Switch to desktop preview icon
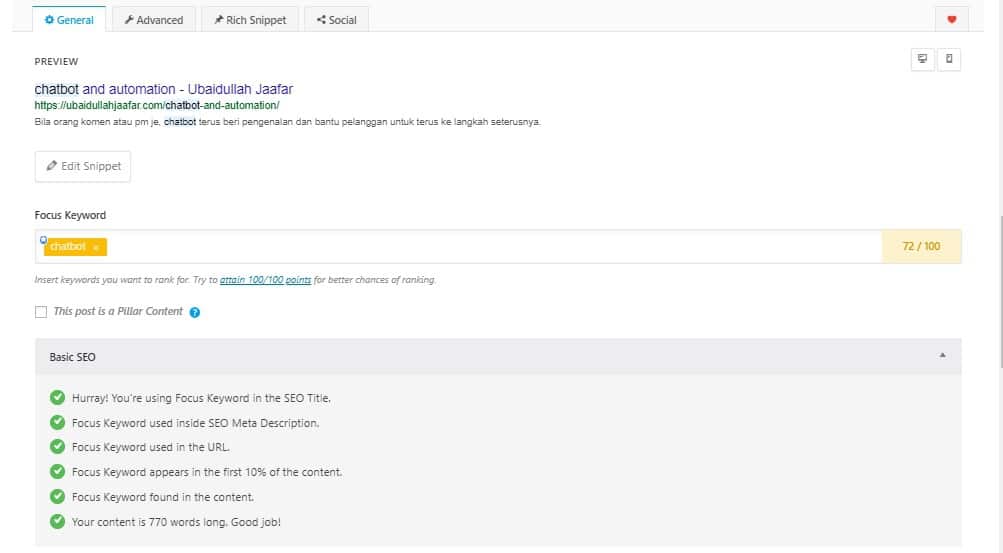This screenshot has height=553, width=1003. click(922, 59)
